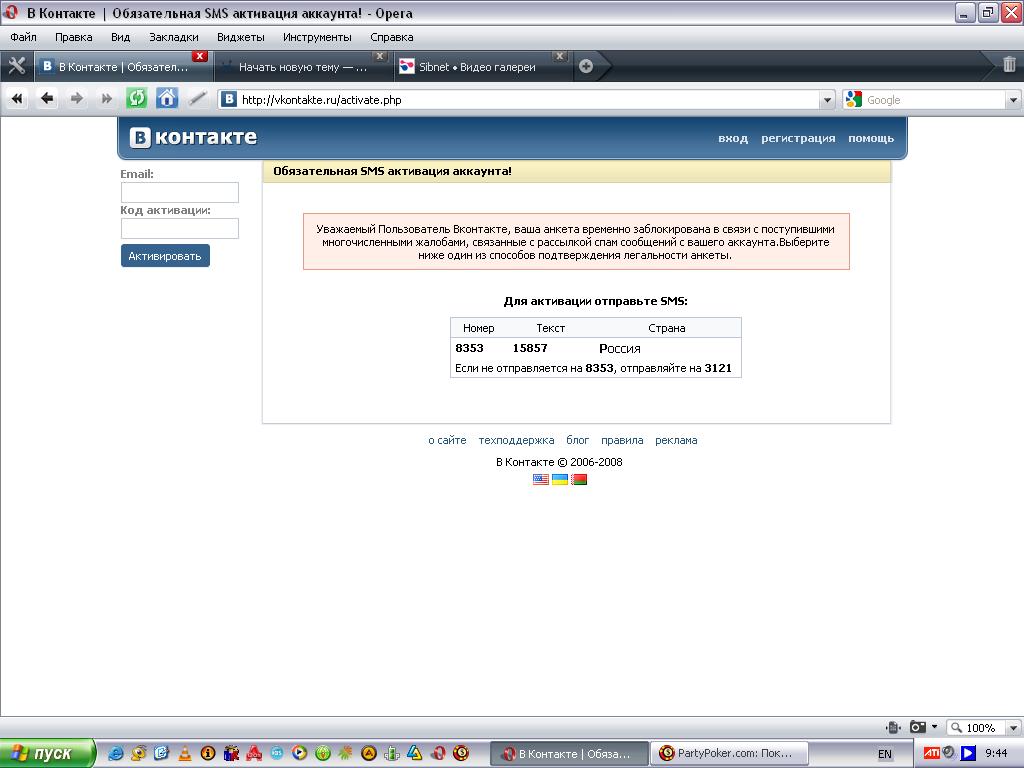Close the В Контакте tab
The height and width of the screenshot is (768, 1024).
tap(200, 56)
